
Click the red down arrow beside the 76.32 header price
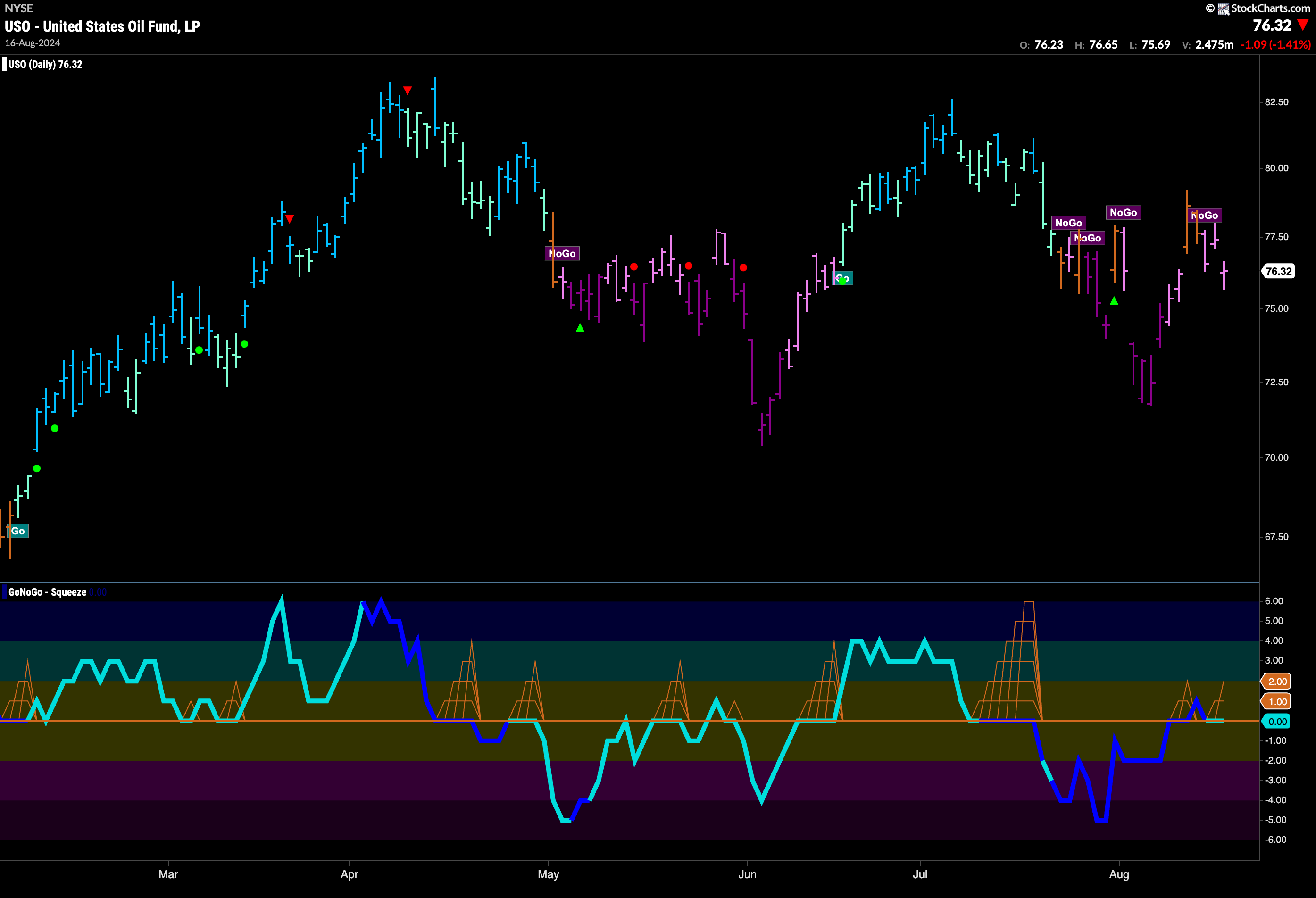tap(1303, 25)
